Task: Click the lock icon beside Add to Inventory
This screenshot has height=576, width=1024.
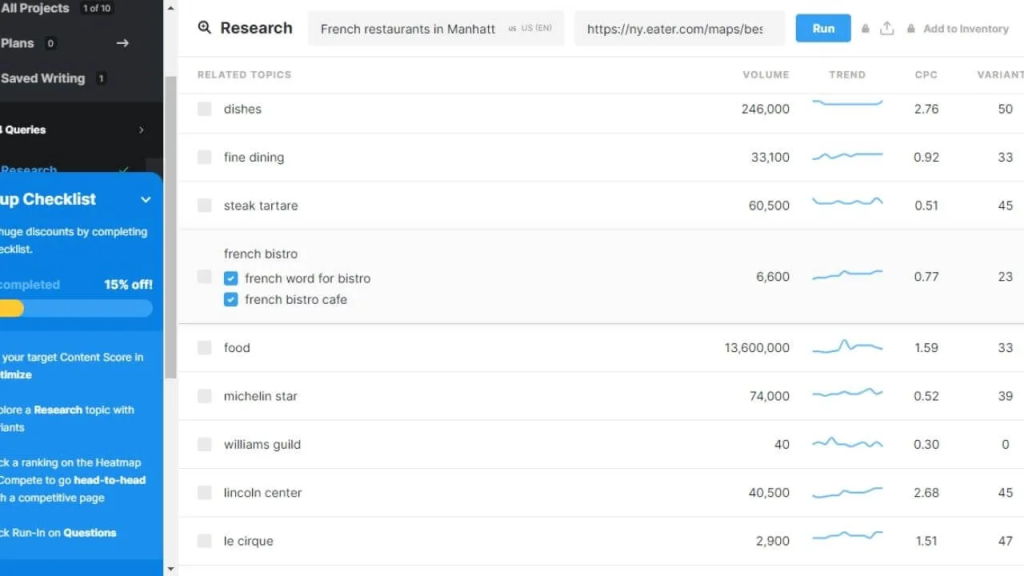Action: click(x=911, y=29)
